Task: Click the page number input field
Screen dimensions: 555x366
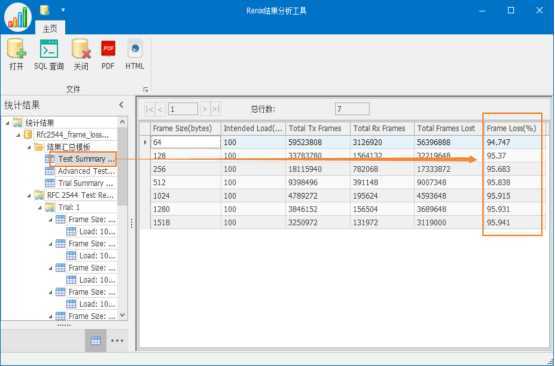Action: 183,109
